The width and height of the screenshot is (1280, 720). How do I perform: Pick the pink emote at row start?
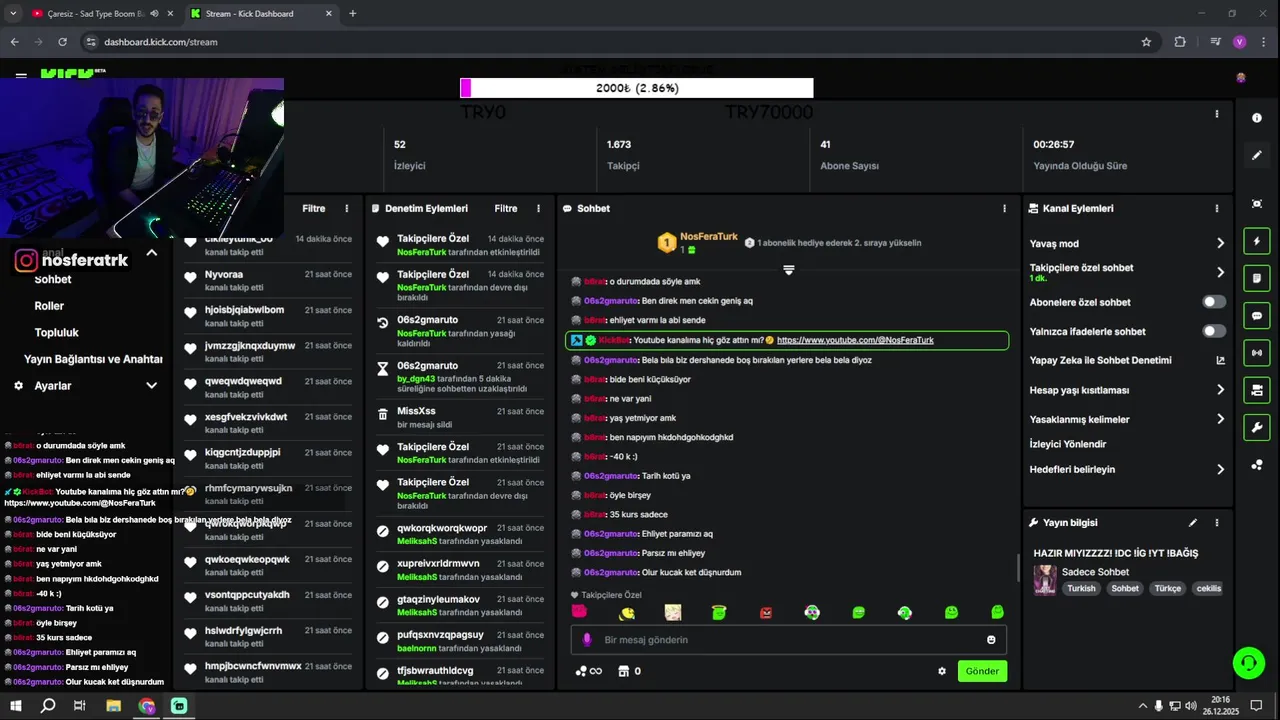pyautogui.click(x=579, y=612)
